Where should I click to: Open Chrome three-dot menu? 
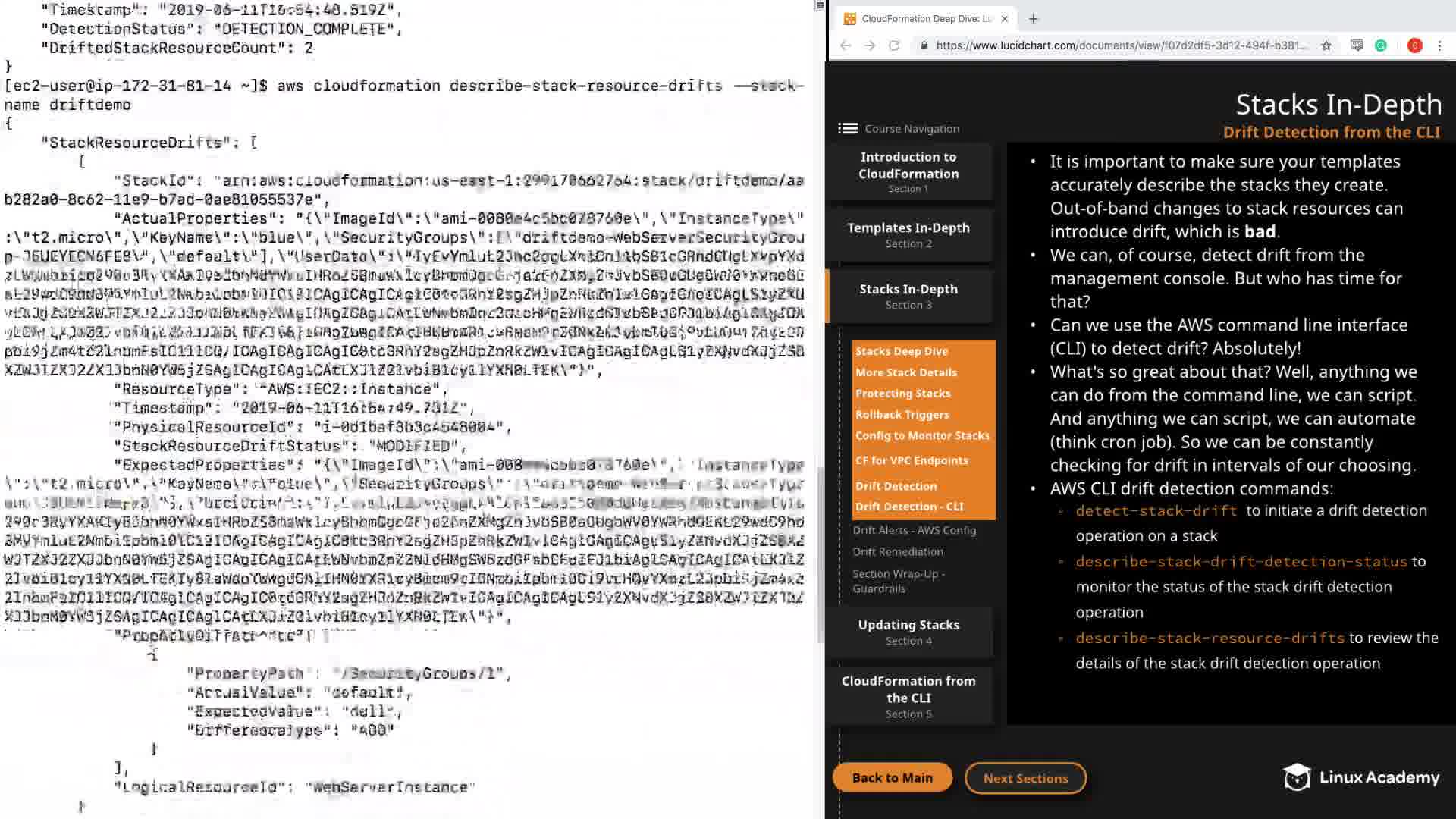(x=1439, y=45)
